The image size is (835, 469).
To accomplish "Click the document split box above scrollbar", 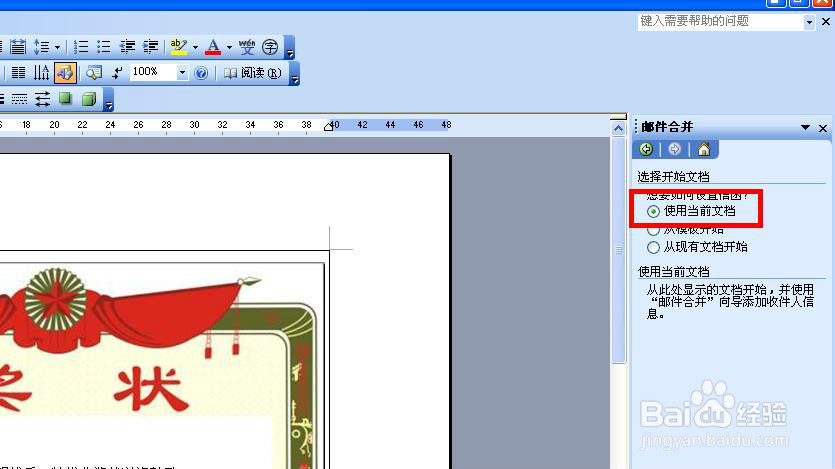I will point(618,117).
